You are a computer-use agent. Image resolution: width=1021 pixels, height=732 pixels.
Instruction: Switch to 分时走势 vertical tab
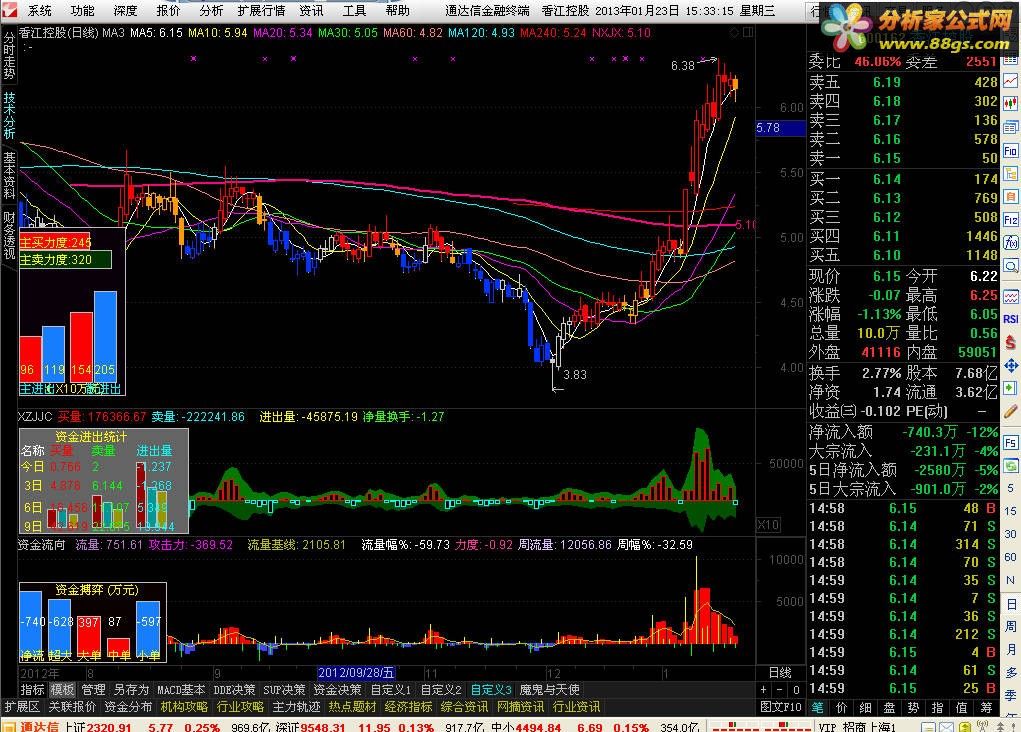(9, 55)
